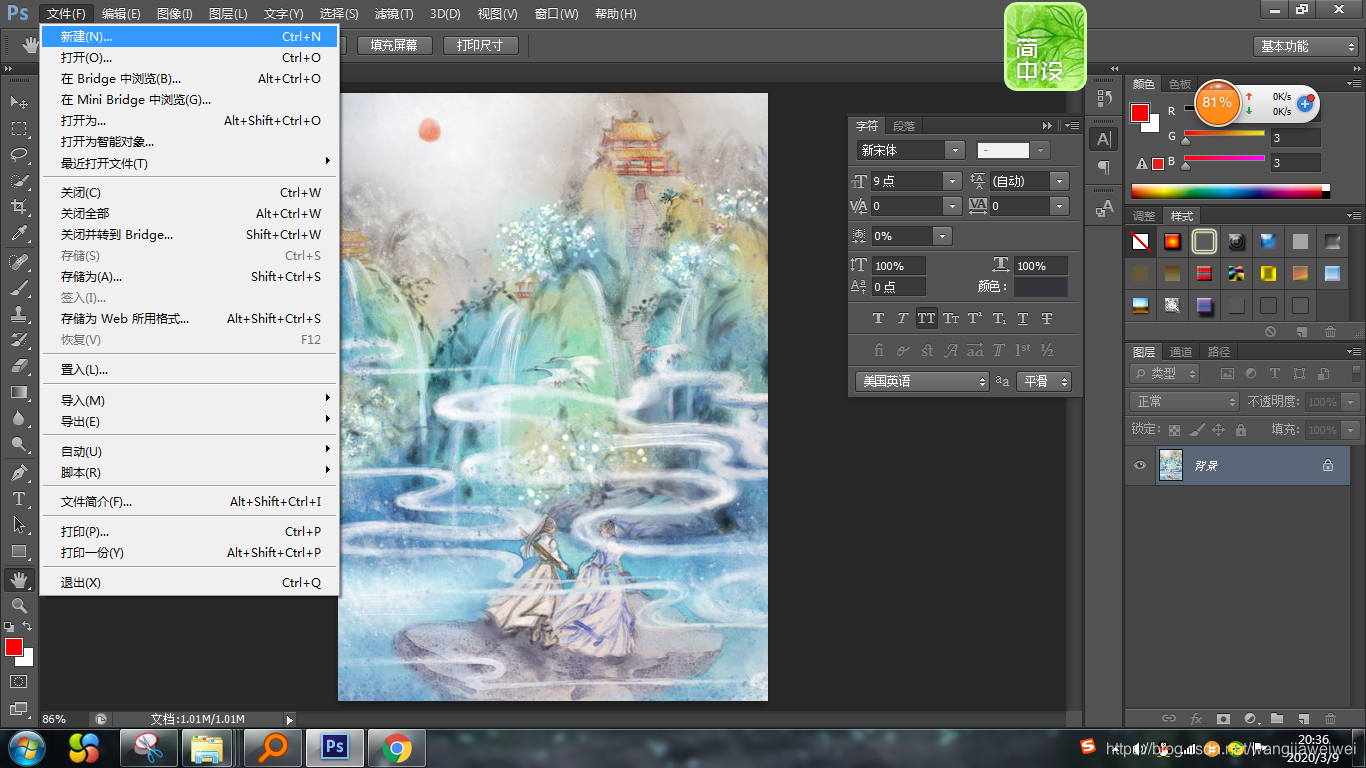Choose 退出(X) in the File menu
Image resolution: width=1366 pixels, height=768 pixels.
click(189, 582)
